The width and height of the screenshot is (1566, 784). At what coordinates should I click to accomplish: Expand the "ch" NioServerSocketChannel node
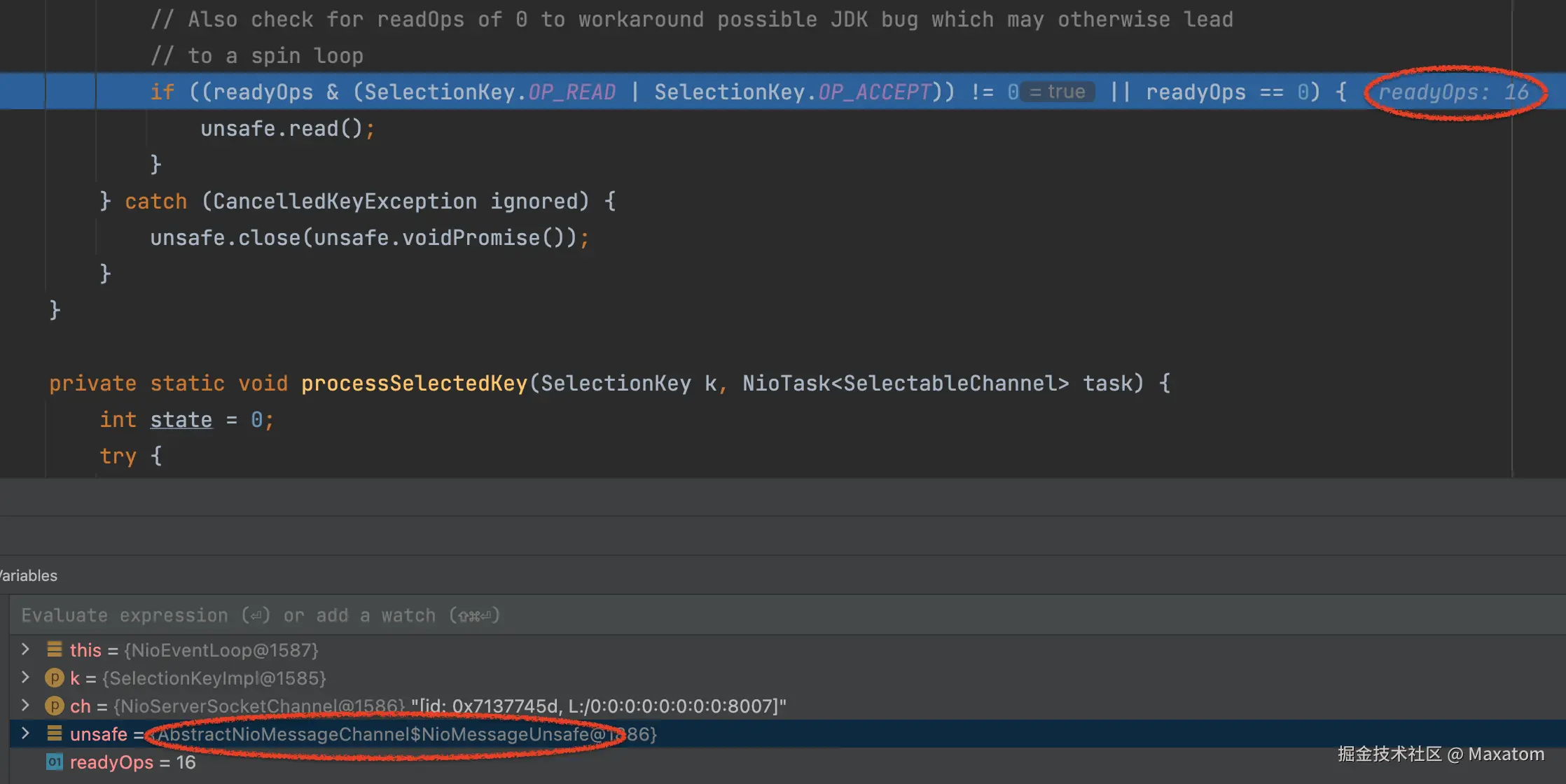[x=25, y=705]
